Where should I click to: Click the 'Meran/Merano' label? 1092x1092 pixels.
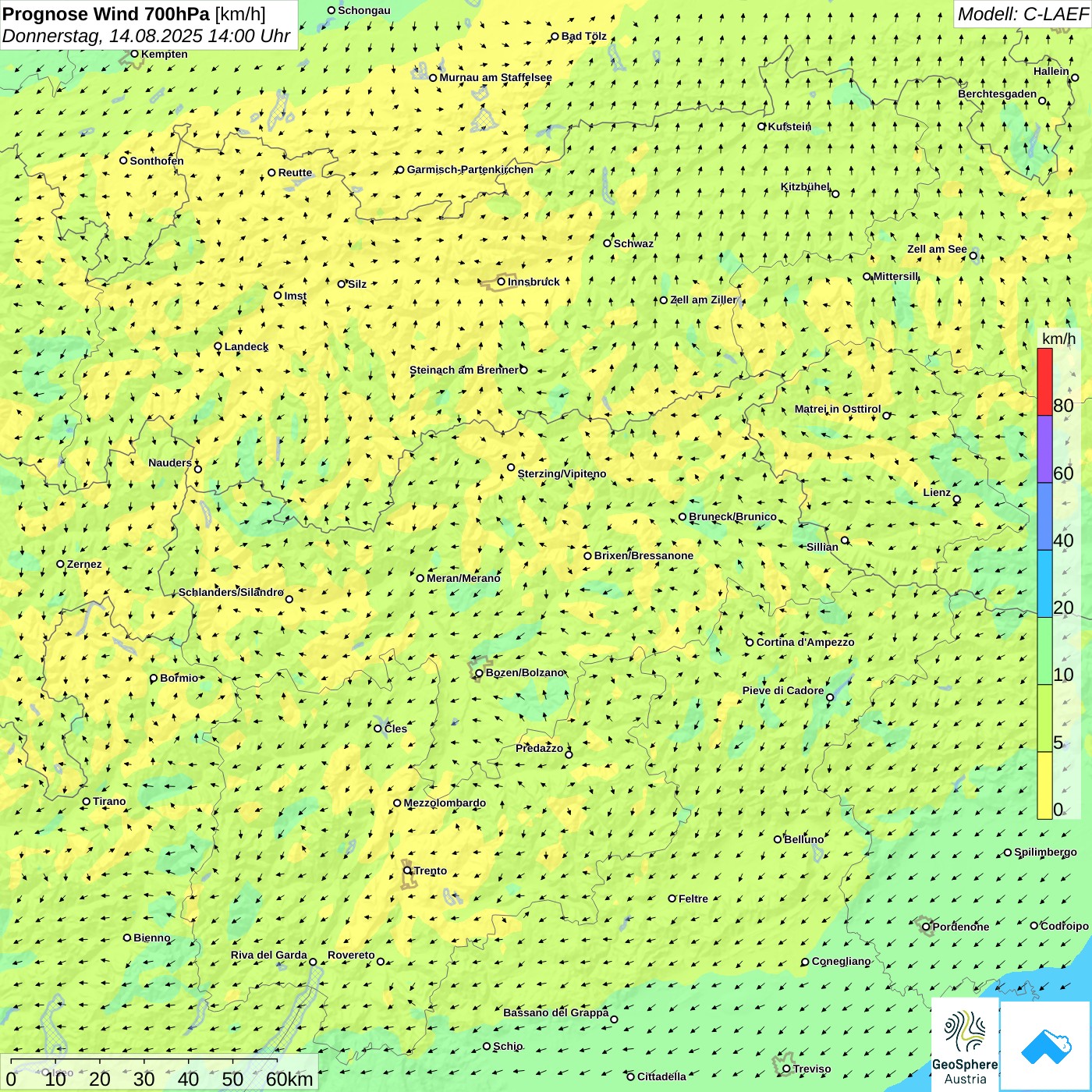click(463, 578)
